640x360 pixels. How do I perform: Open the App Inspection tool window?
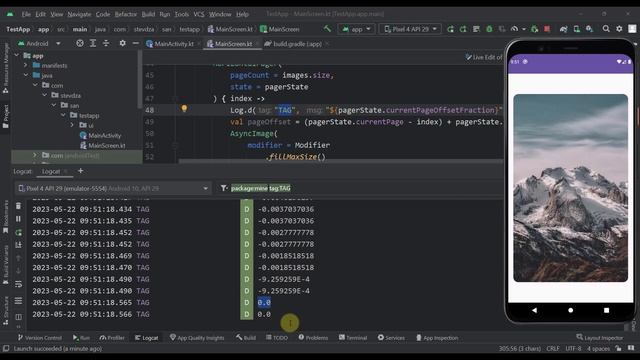[437, 338]
